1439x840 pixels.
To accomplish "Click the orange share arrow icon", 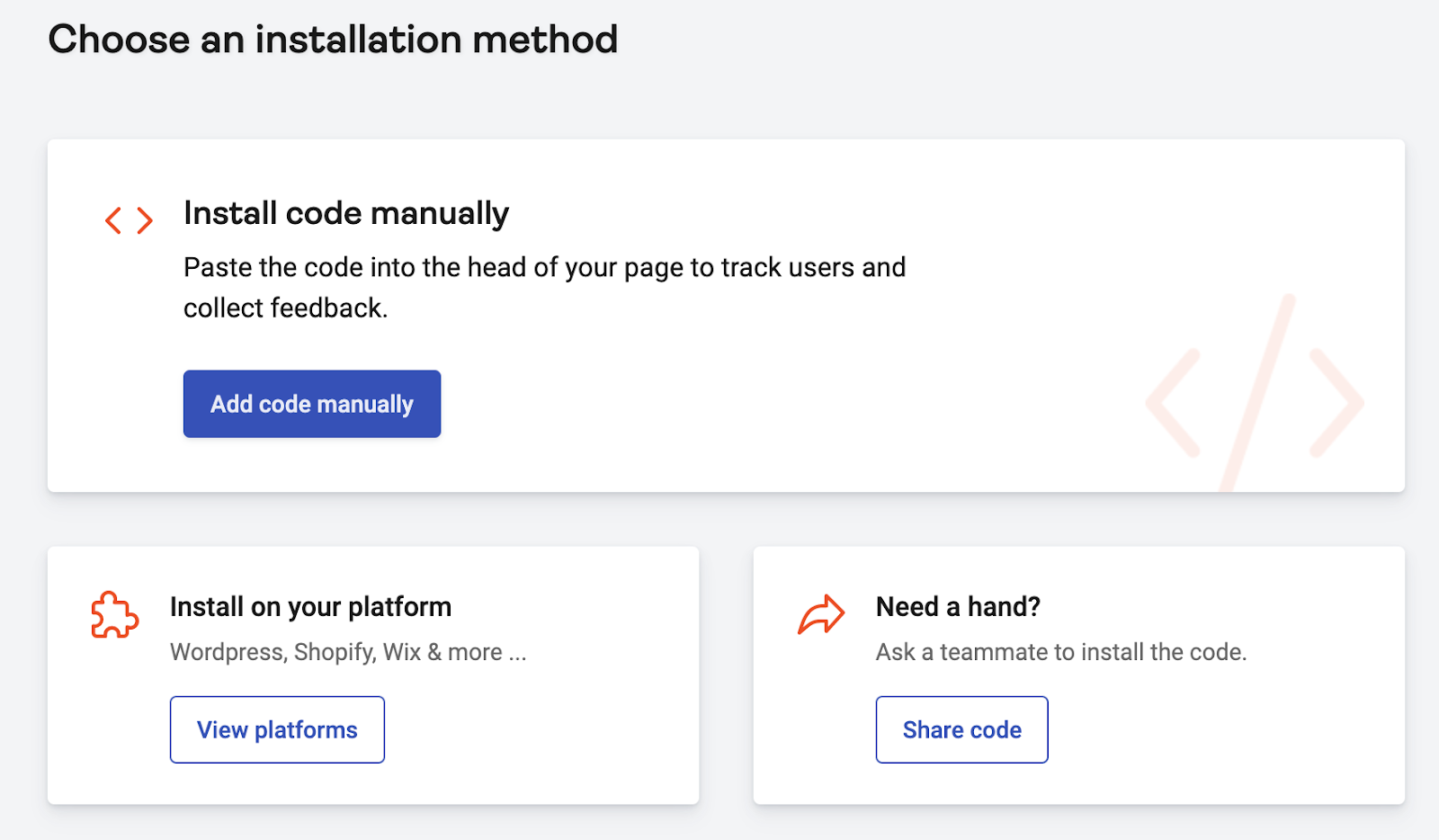I will pyautogui.click(x=821, y=615).
